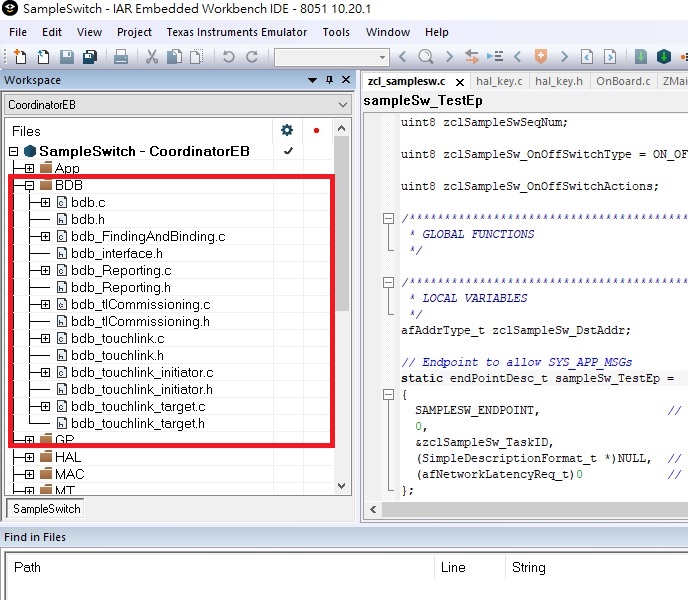This screenshot has width=688, height=600.
Task: Collapse the GLOBAL FUNCTIONS comment fold
Action: pos(388,218)
